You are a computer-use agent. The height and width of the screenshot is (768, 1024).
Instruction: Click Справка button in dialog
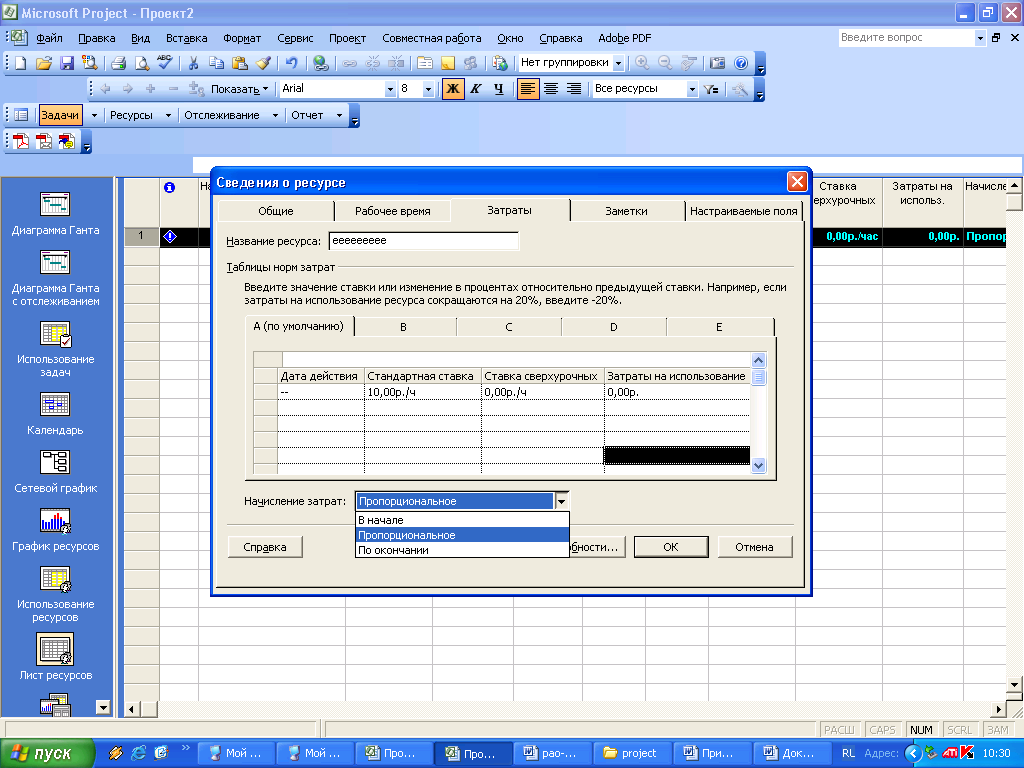264,547
